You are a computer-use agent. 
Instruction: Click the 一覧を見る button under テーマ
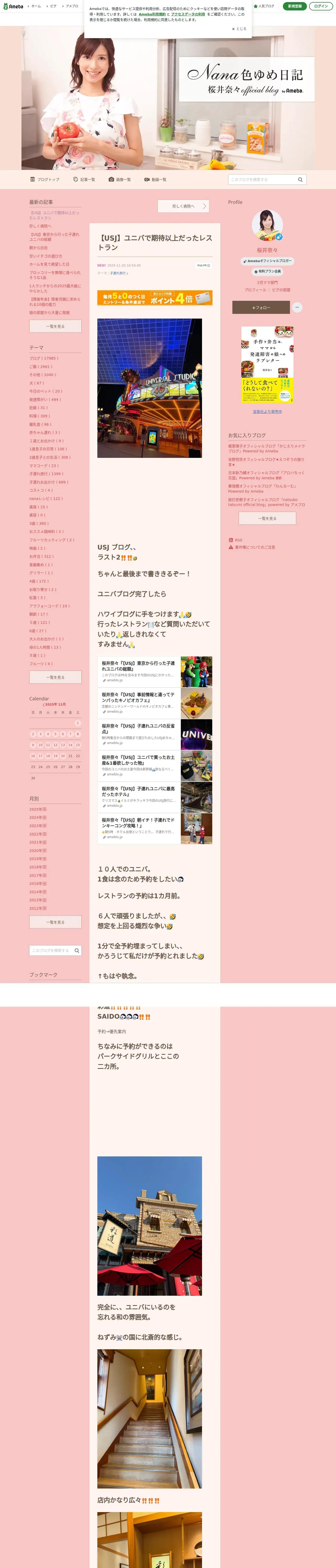(x=55, y=677)
